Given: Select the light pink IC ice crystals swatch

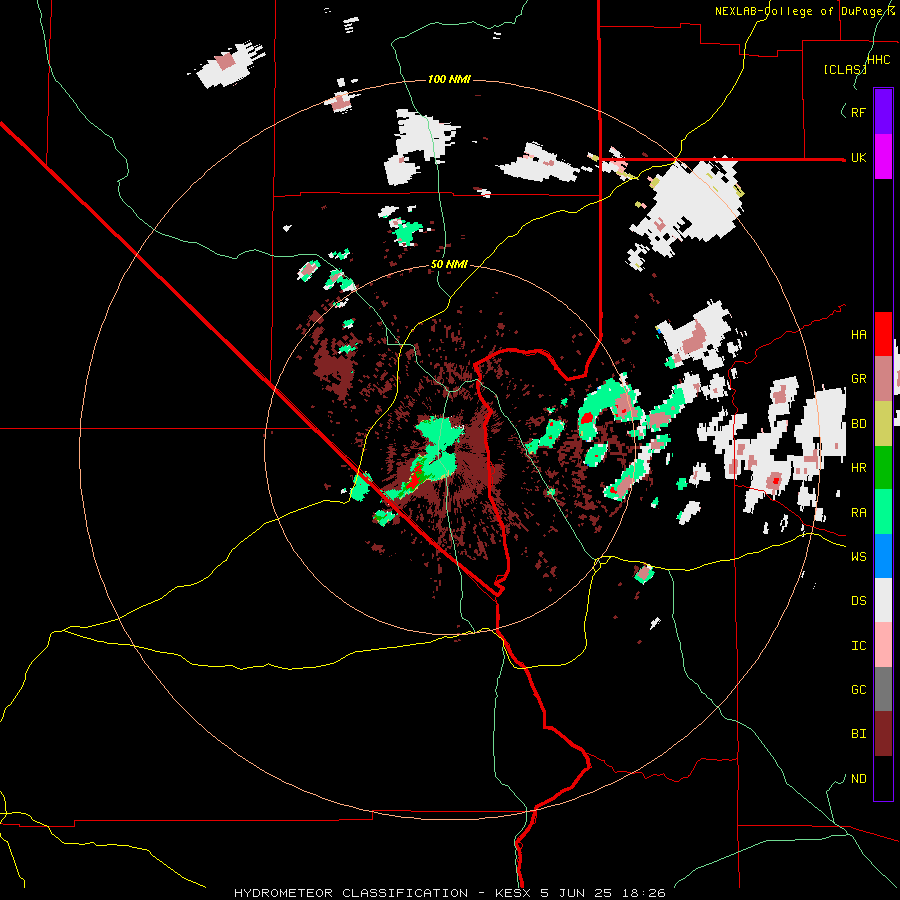Looking at the screenshot, I should [883, 645].
